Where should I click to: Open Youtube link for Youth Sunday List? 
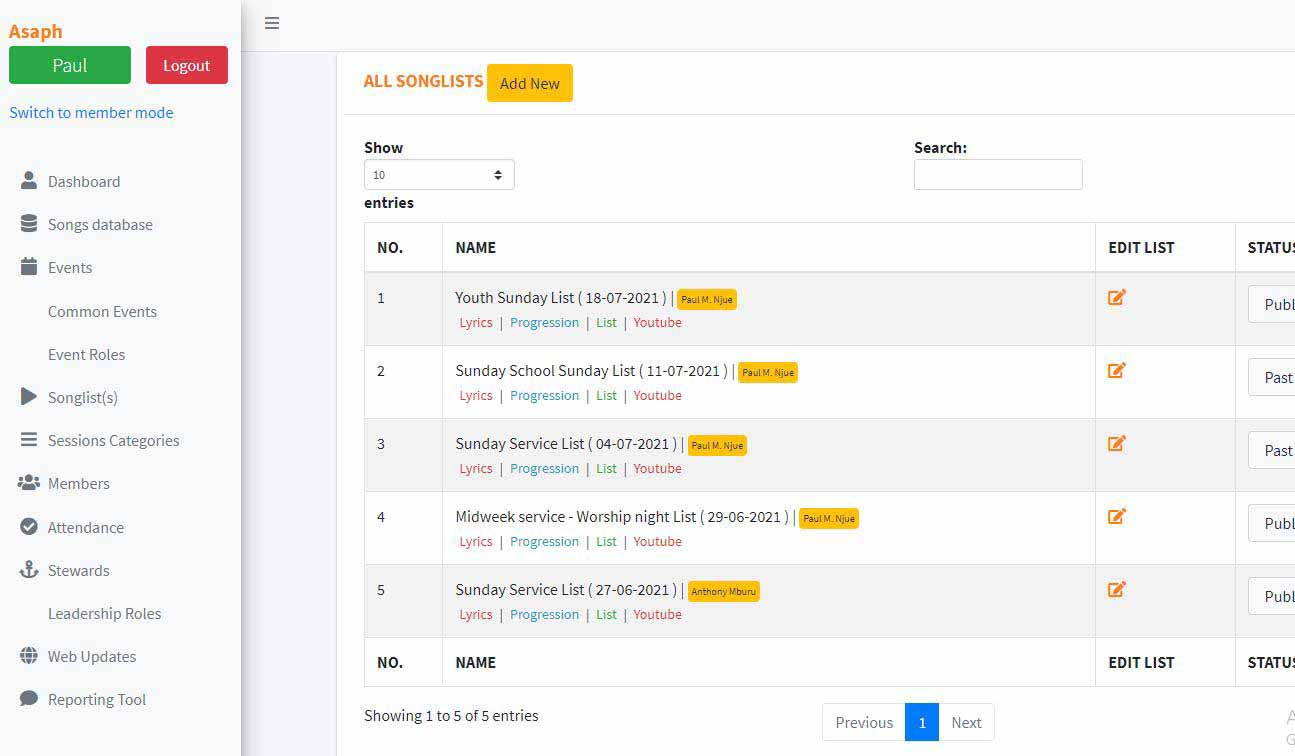click(657, 323)
